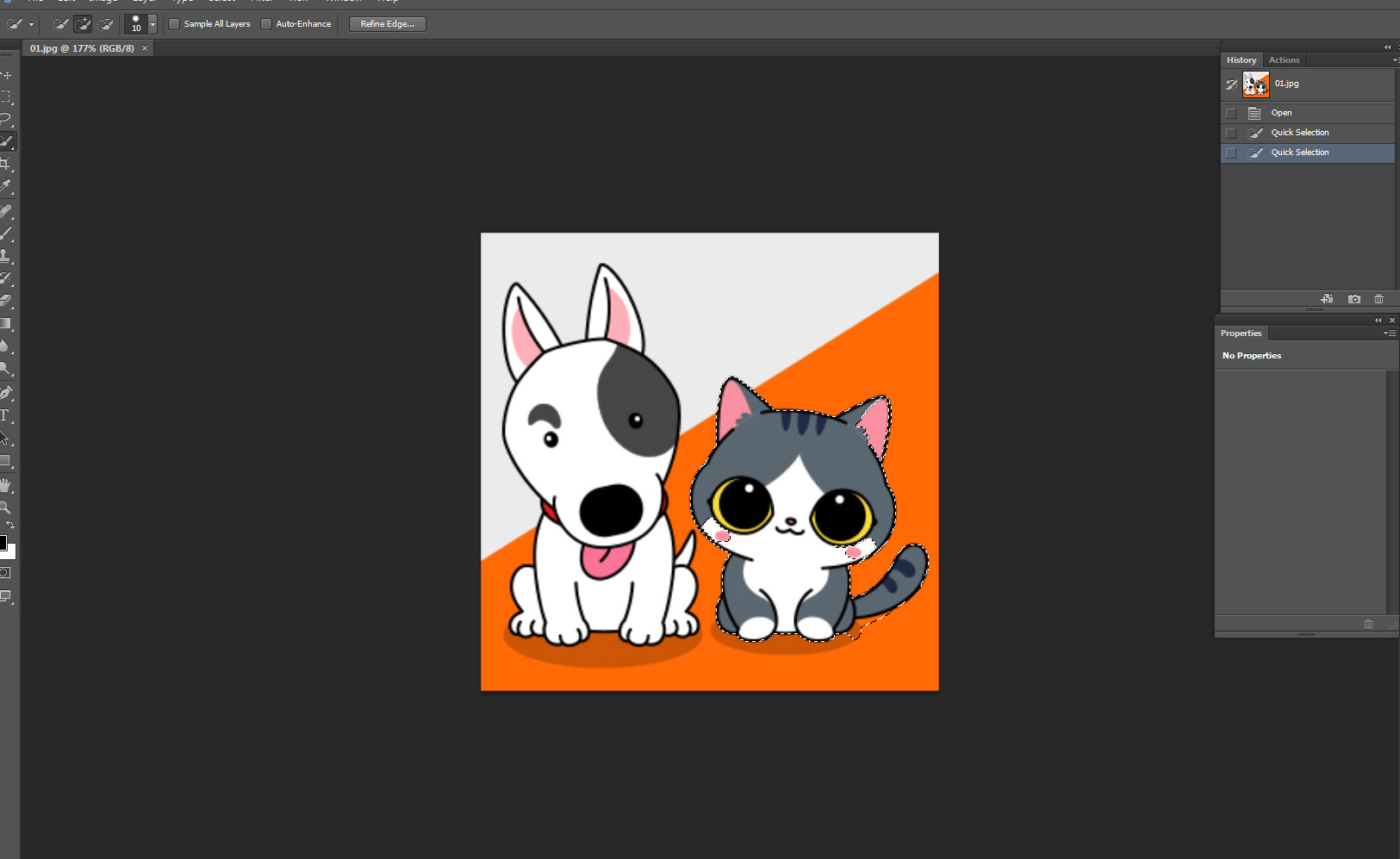Switch to the Actions tab
The height and width of the screenshot is (859, 1400).
pos(1284,60)
